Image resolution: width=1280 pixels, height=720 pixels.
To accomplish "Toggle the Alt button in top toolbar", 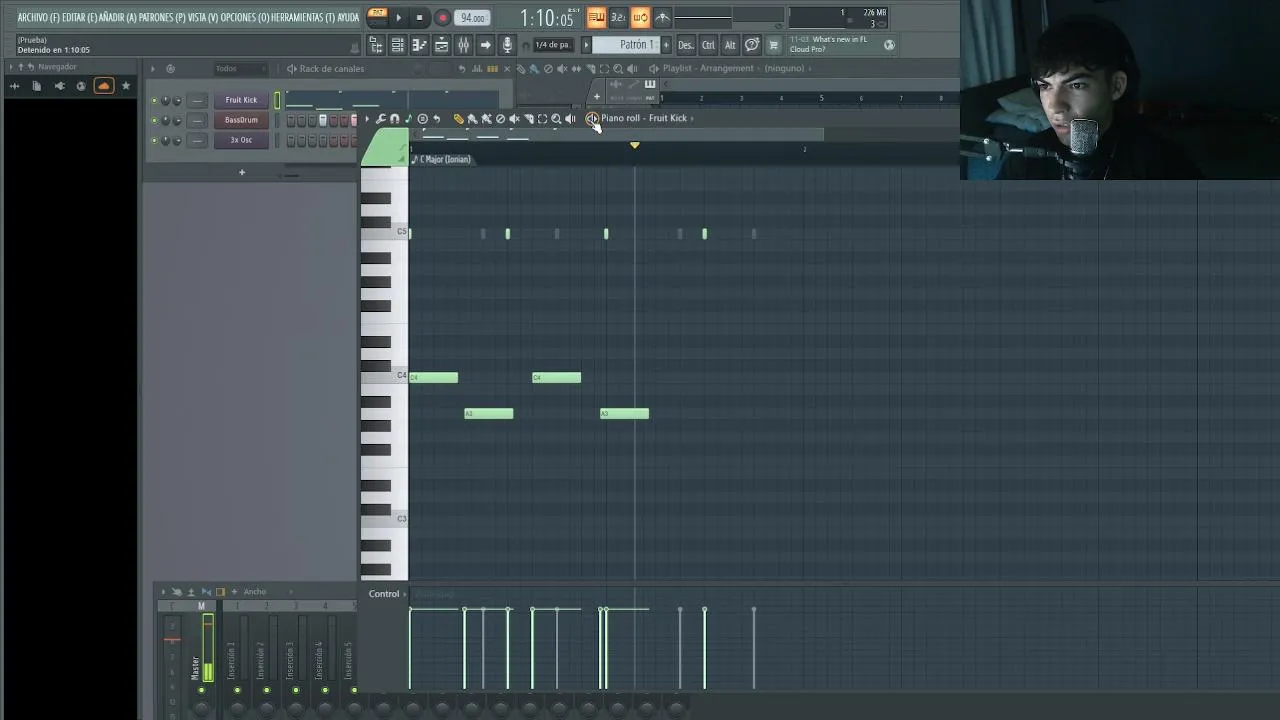I will [730, 44].
